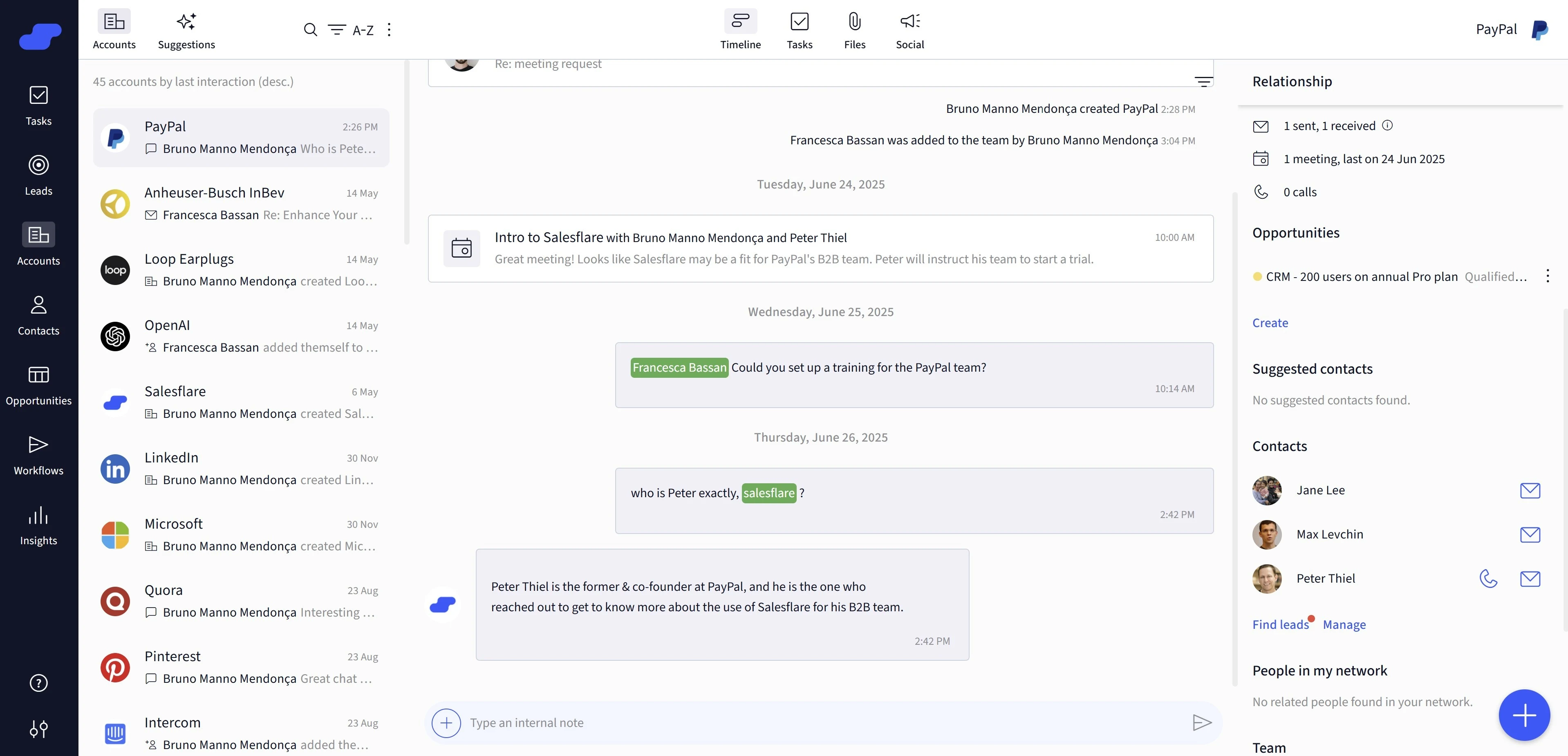Select the Anheuser-Busch InBev account
Screen dimensions: 1568x756
[x=241, y=204]
